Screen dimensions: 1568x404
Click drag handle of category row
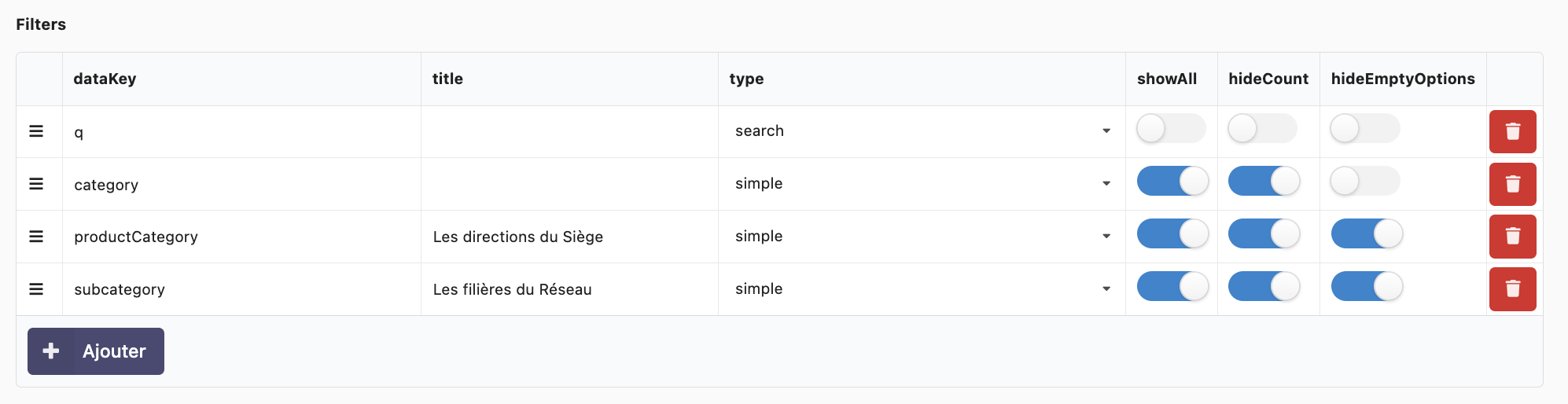36,184
